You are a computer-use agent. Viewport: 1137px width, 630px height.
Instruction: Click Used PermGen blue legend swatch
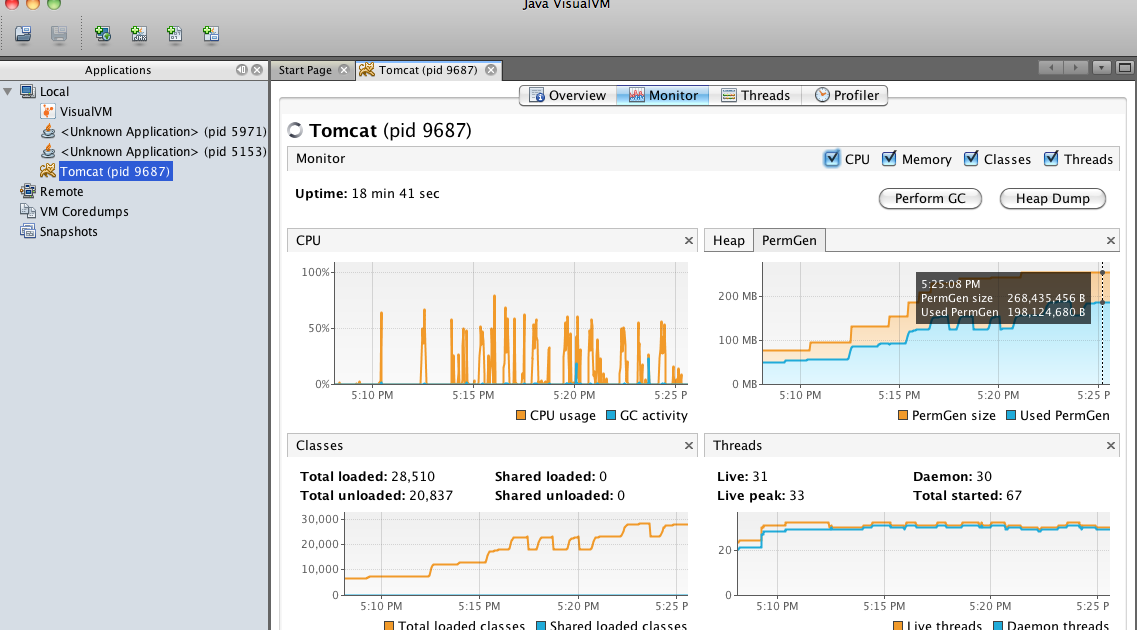pos(1011,415)
